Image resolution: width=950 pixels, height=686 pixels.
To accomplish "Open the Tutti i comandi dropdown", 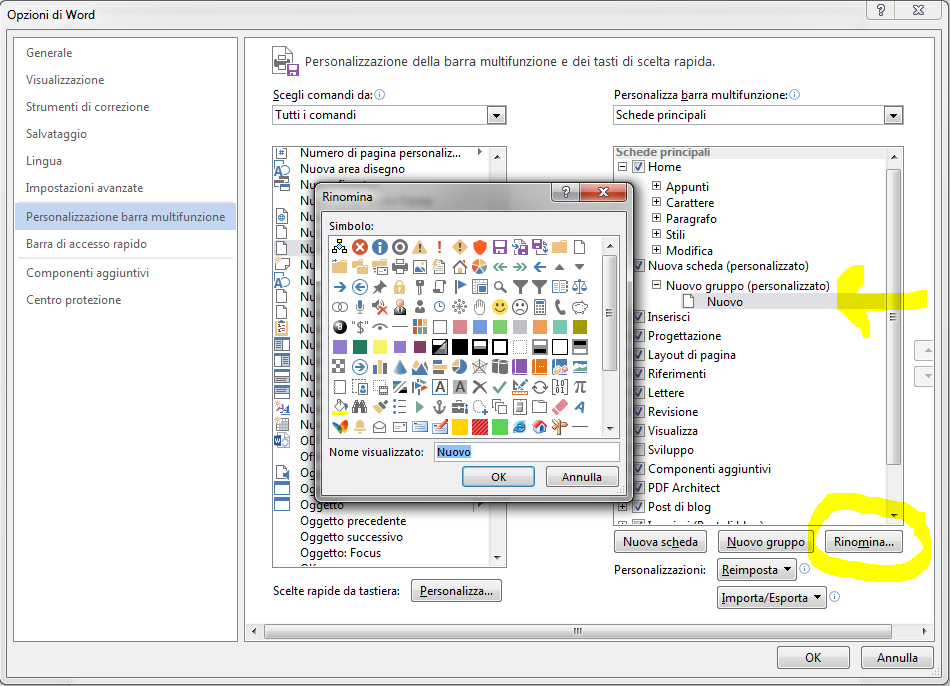I will pos(496,115).
